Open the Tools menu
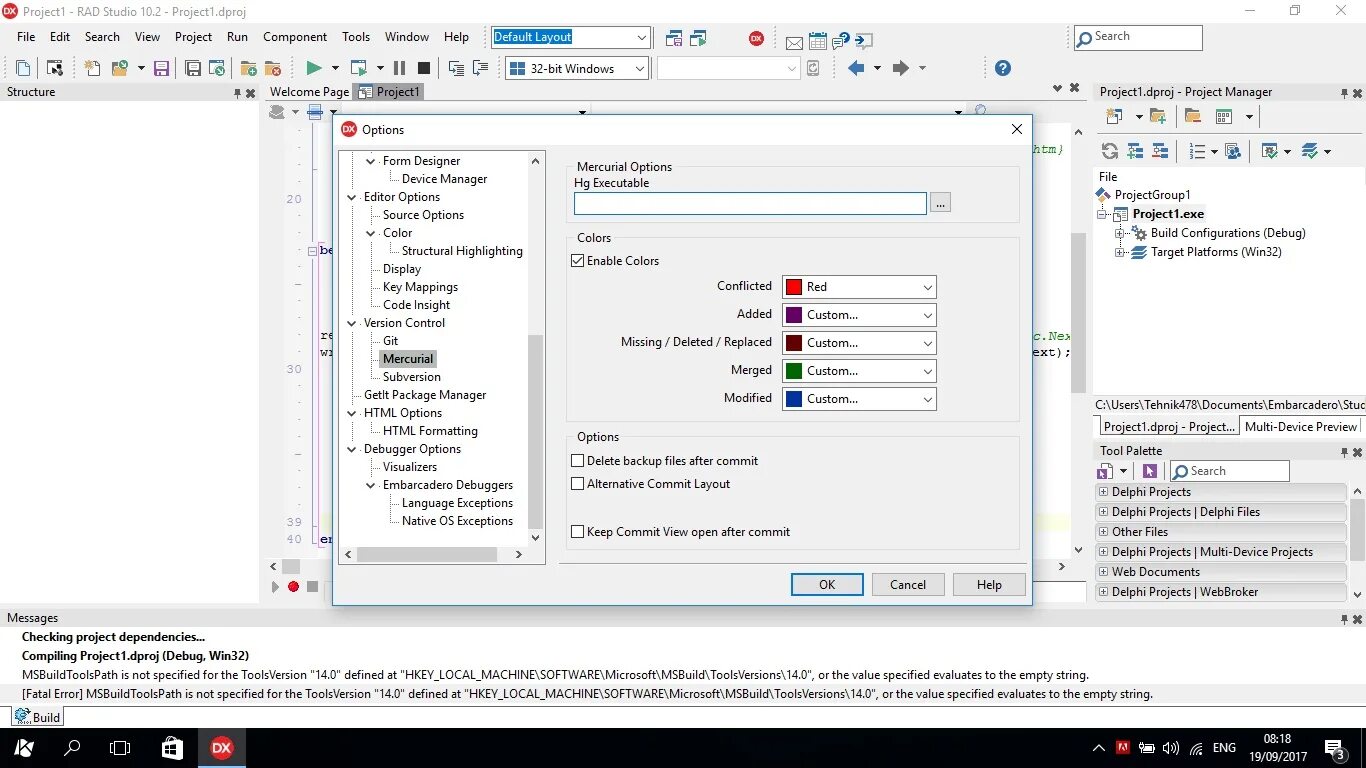The height and width of the screenshot is (768, 1366). [356, 37]
